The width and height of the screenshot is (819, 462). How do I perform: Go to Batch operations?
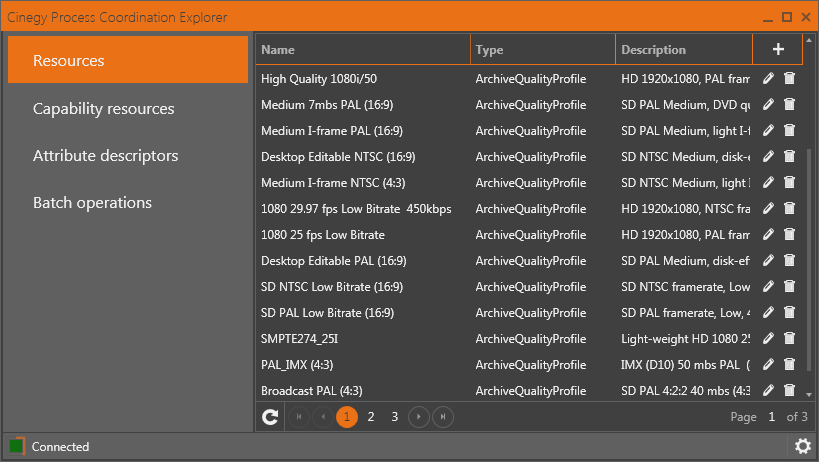tap(92, 203)
